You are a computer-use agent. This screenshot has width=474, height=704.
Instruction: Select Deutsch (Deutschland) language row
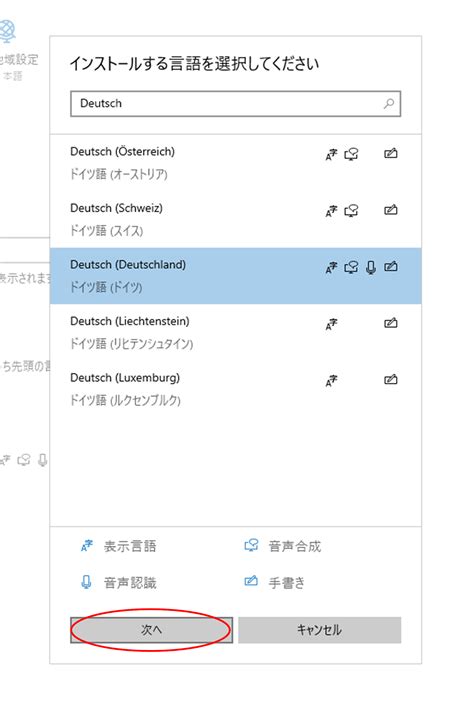[x=235, y=276]
